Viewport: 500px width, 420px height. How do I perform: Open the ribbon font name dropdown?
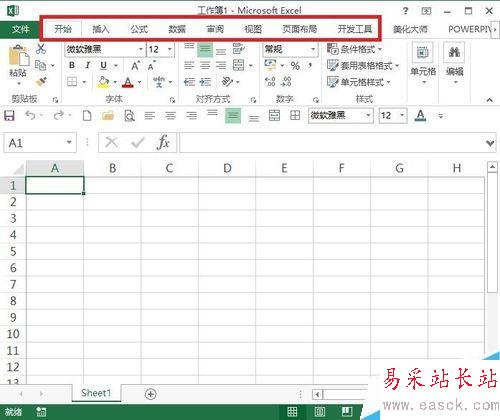point(141,49)
